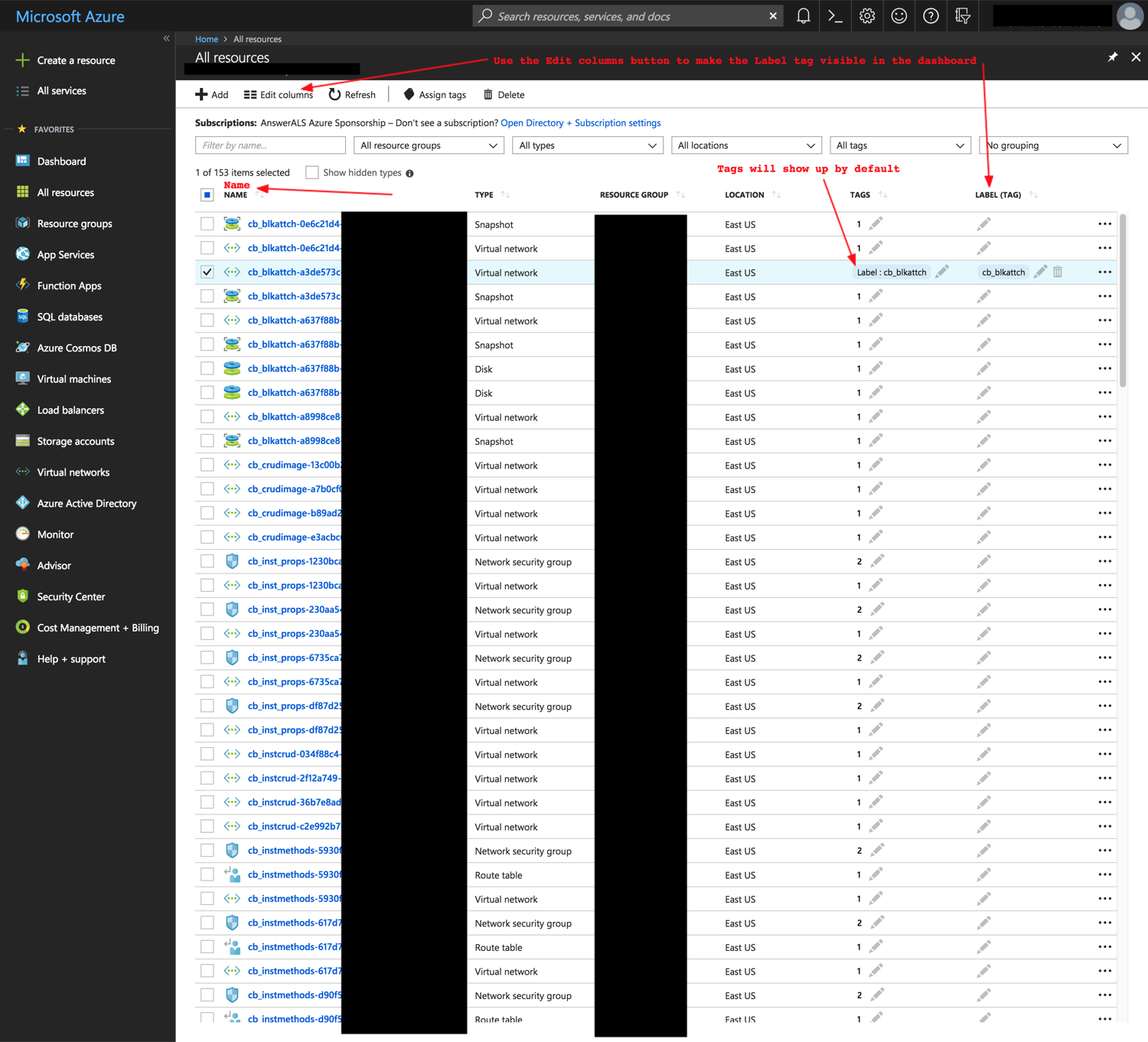Go to Home breadcrumb link
The height and width of the screenshot is (1042, 1148).
(x=207, y=39)
